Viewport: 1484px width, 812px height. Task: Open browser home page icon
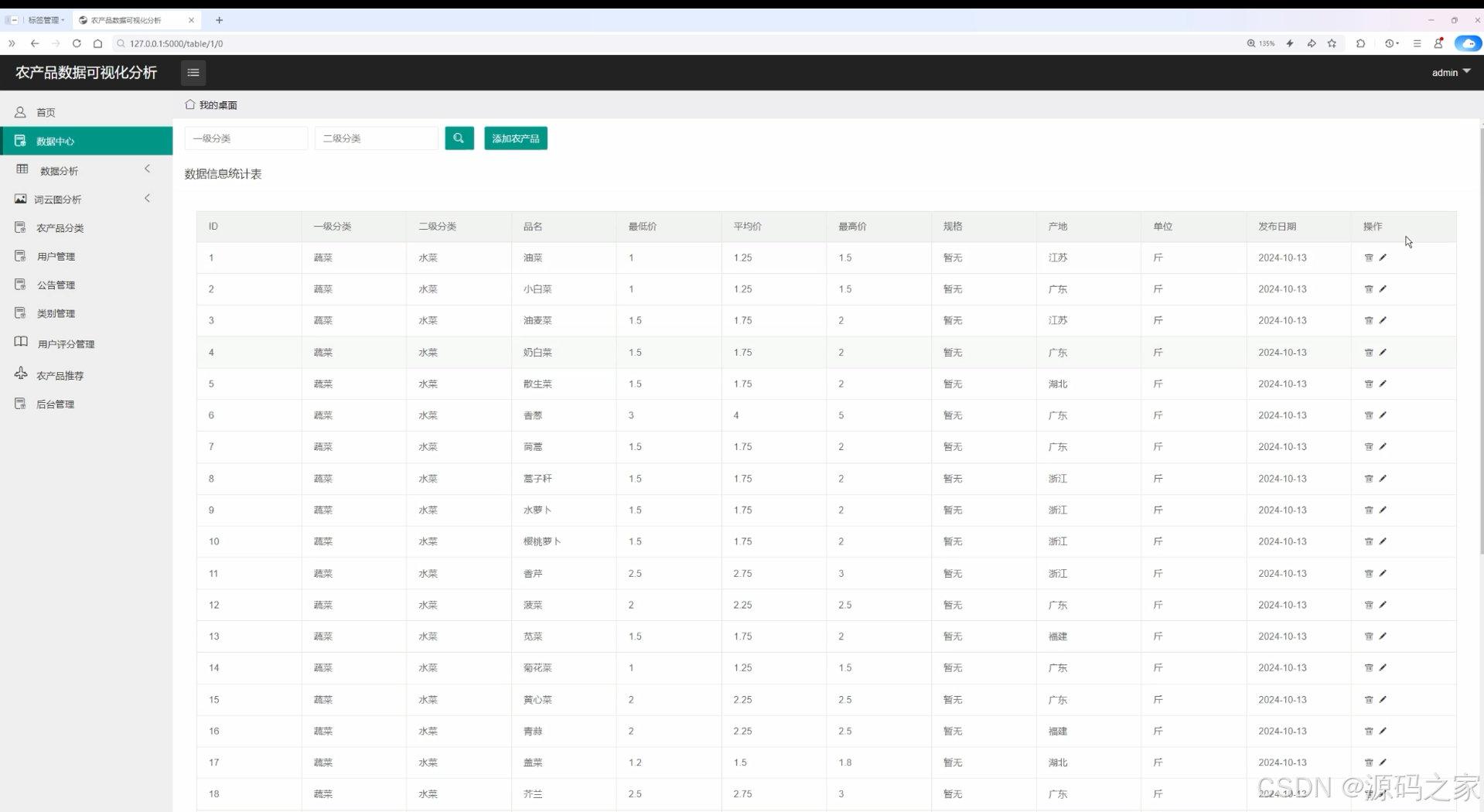pos(97,43)
